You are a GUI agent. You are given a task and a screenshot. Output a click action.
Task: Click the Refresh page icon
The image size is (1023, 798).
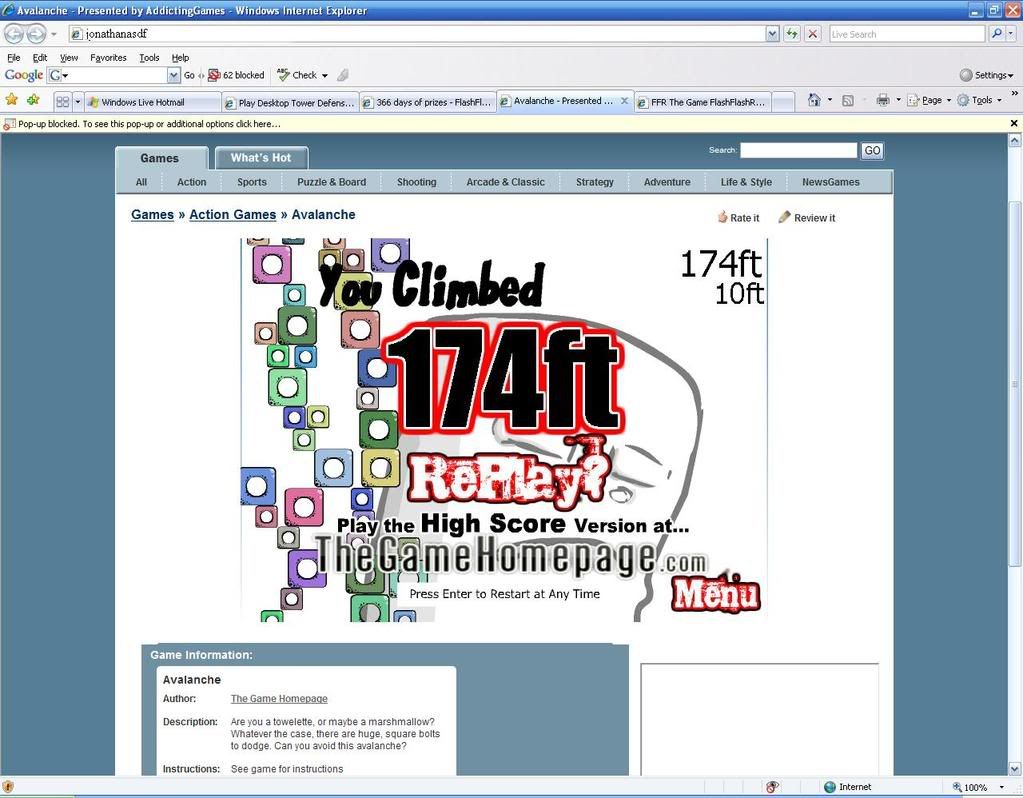click(x=792, y=34)
